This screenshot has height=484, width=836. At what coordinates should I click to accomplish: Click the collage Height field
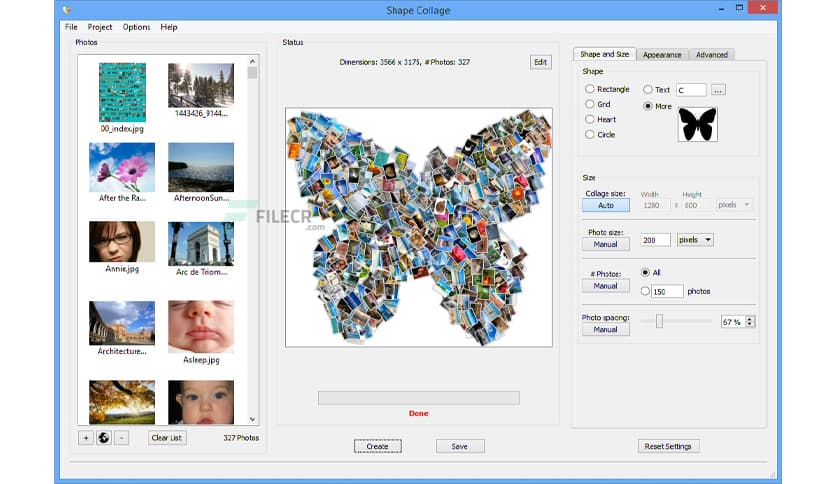point(698,205)
